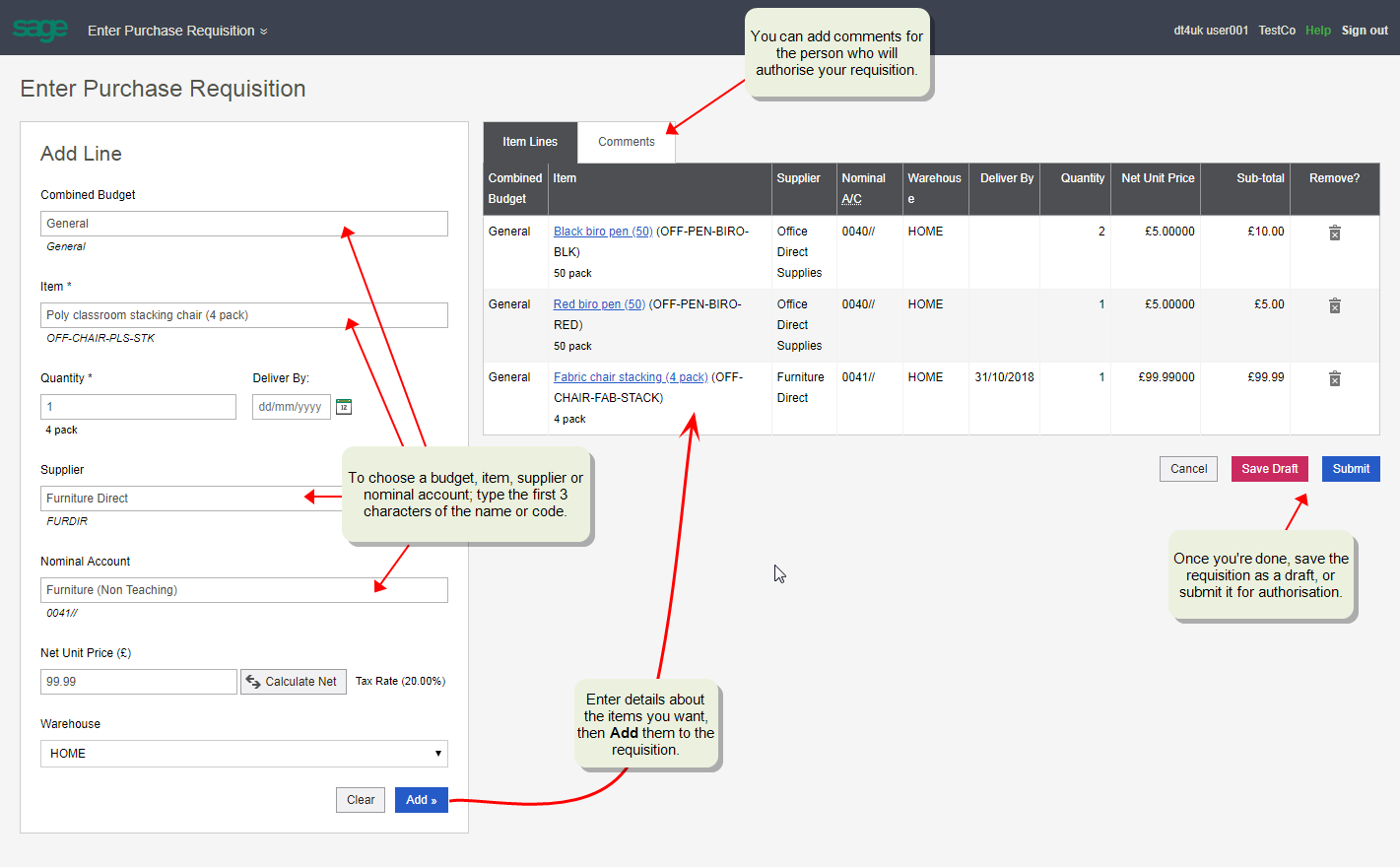Clear the Add Line form

pyautogui.click(x=360, y=799)
